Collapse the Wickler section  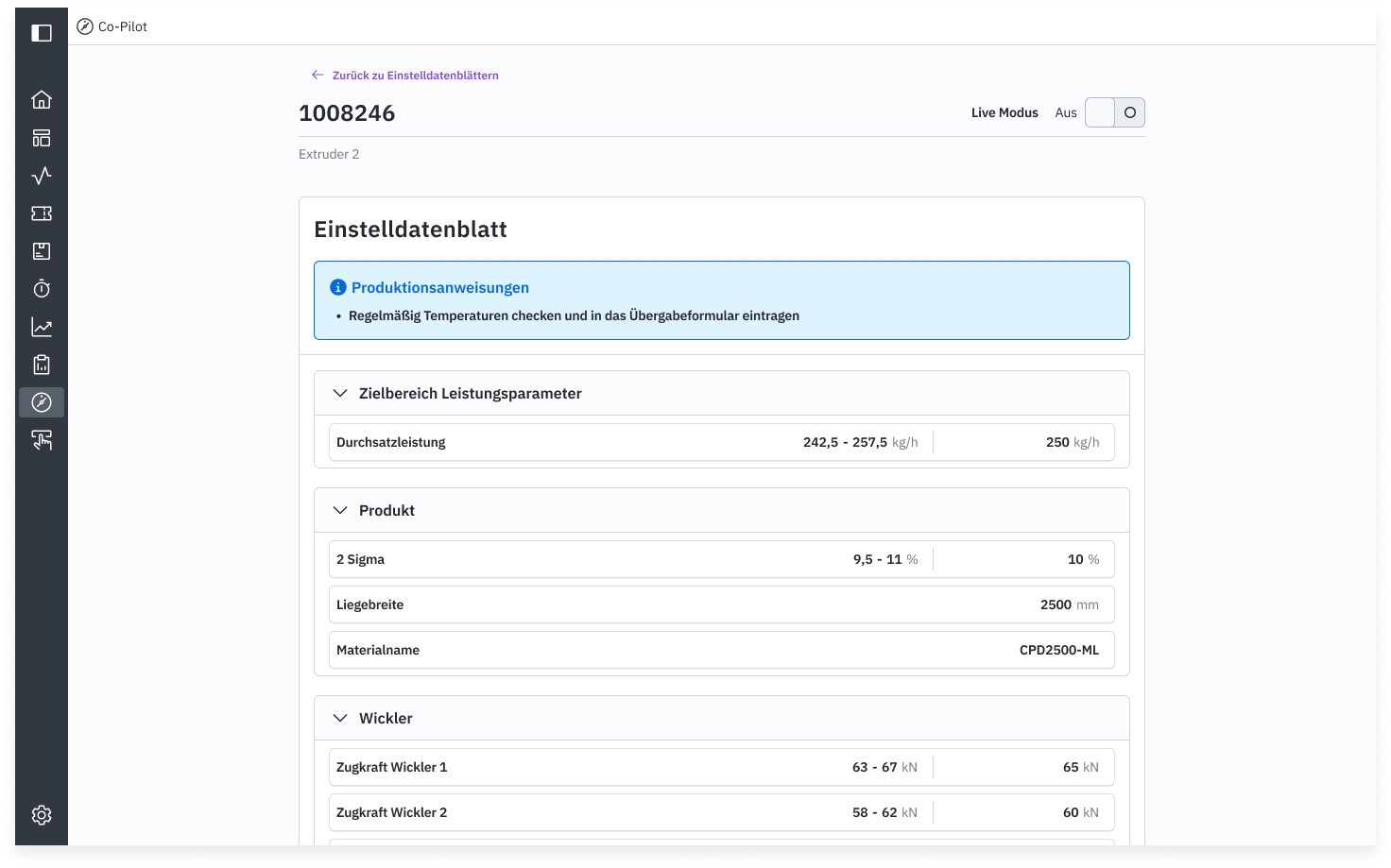(340, 718)
